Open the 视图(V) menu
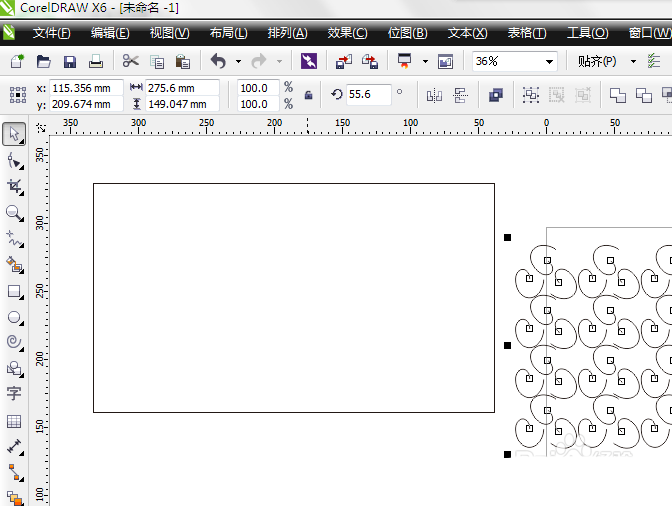This screenshot has width=672, height=506. click(169, 33)
